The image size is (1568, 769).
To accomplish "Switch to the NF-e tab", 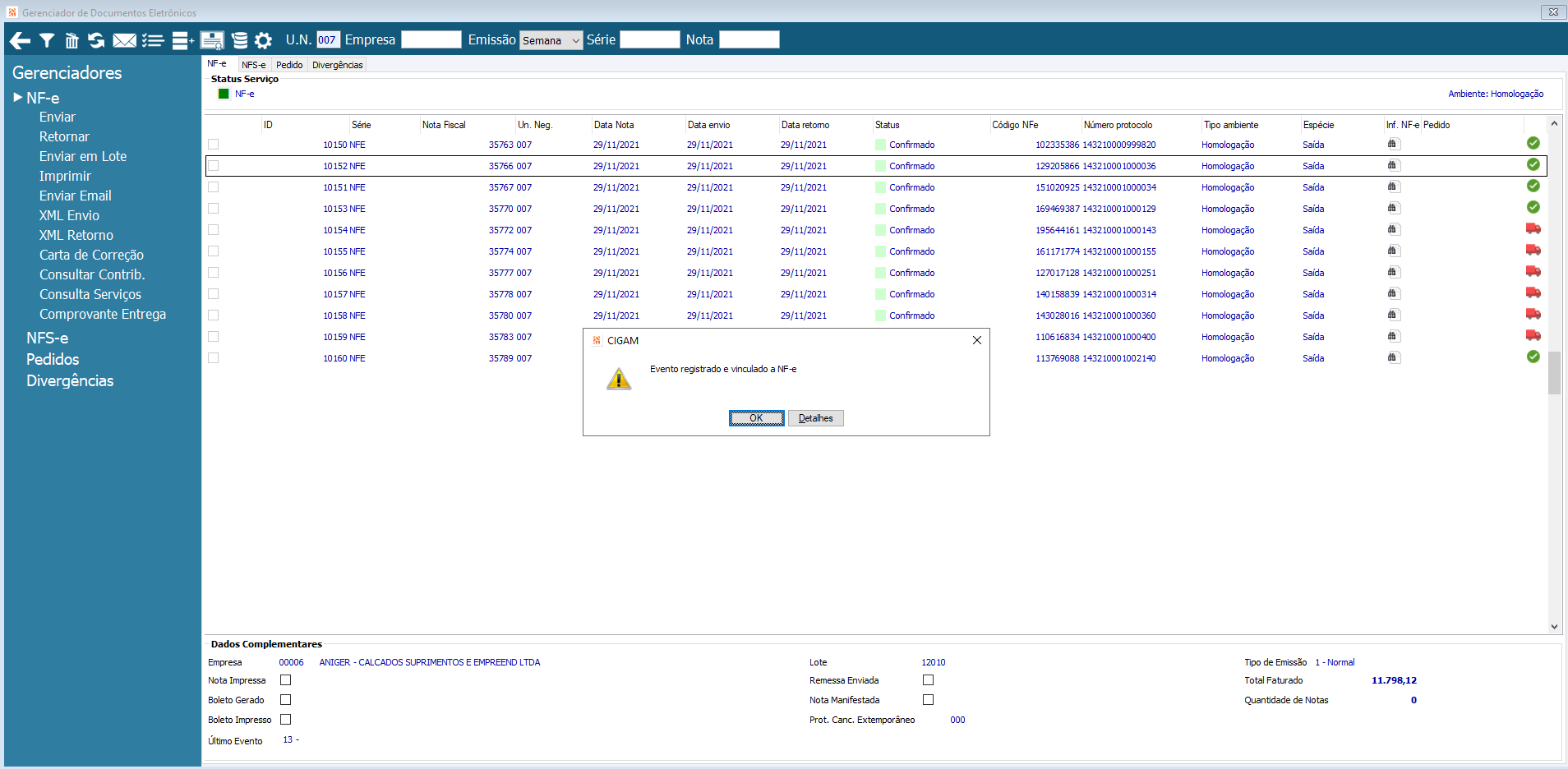I will (x=218, y=64).
